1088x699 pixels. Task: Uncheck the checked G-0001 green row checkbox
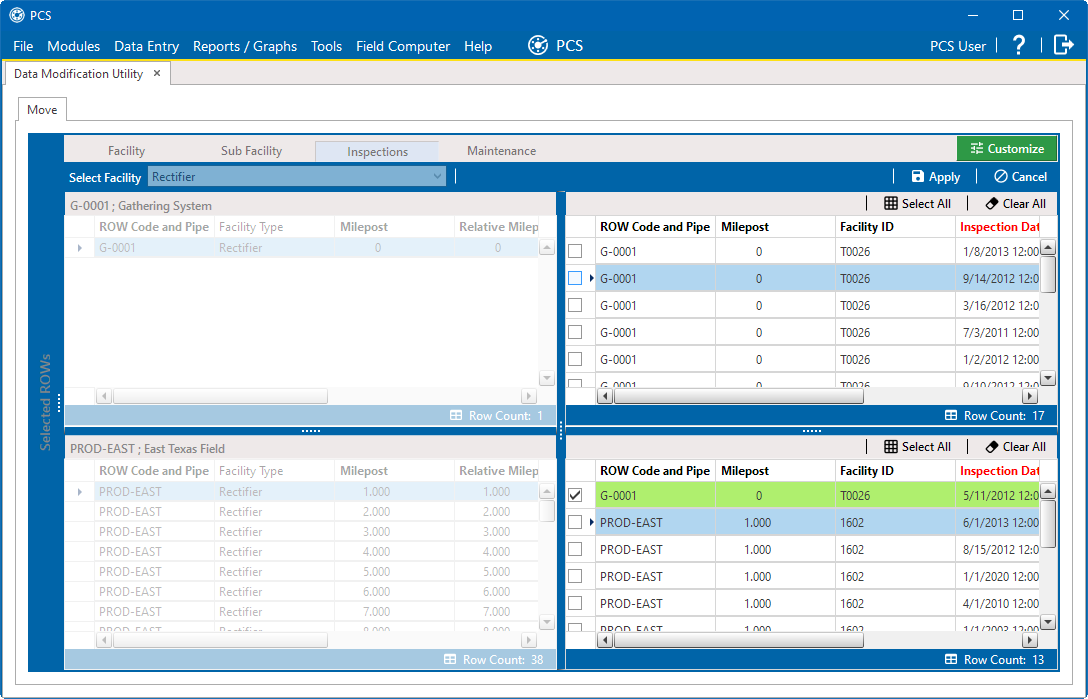(x=575, y=495)
